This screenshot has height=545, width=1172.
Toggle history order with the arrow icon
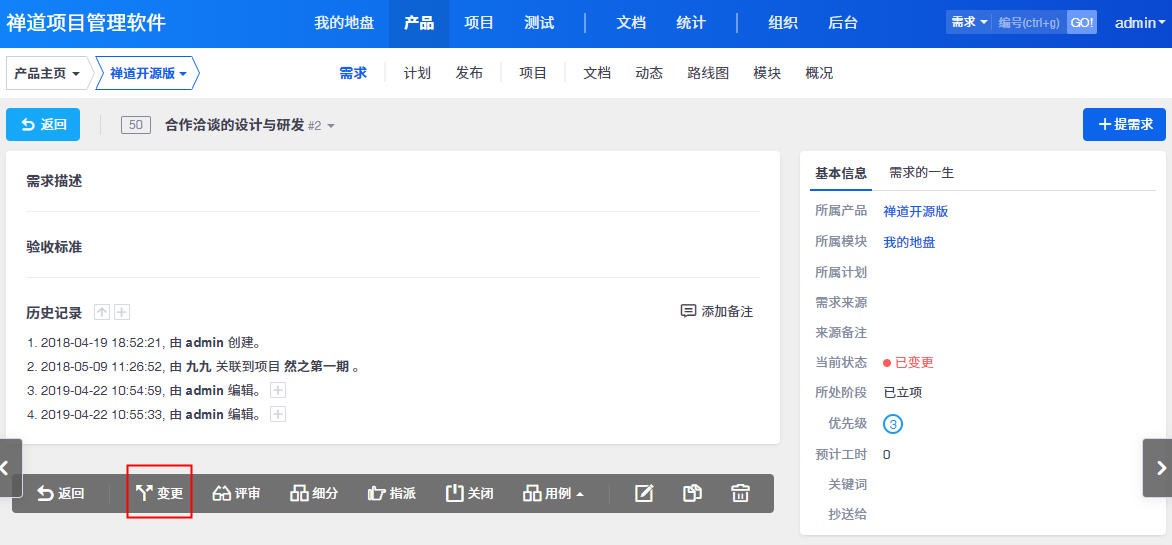(x=102, y=312)
